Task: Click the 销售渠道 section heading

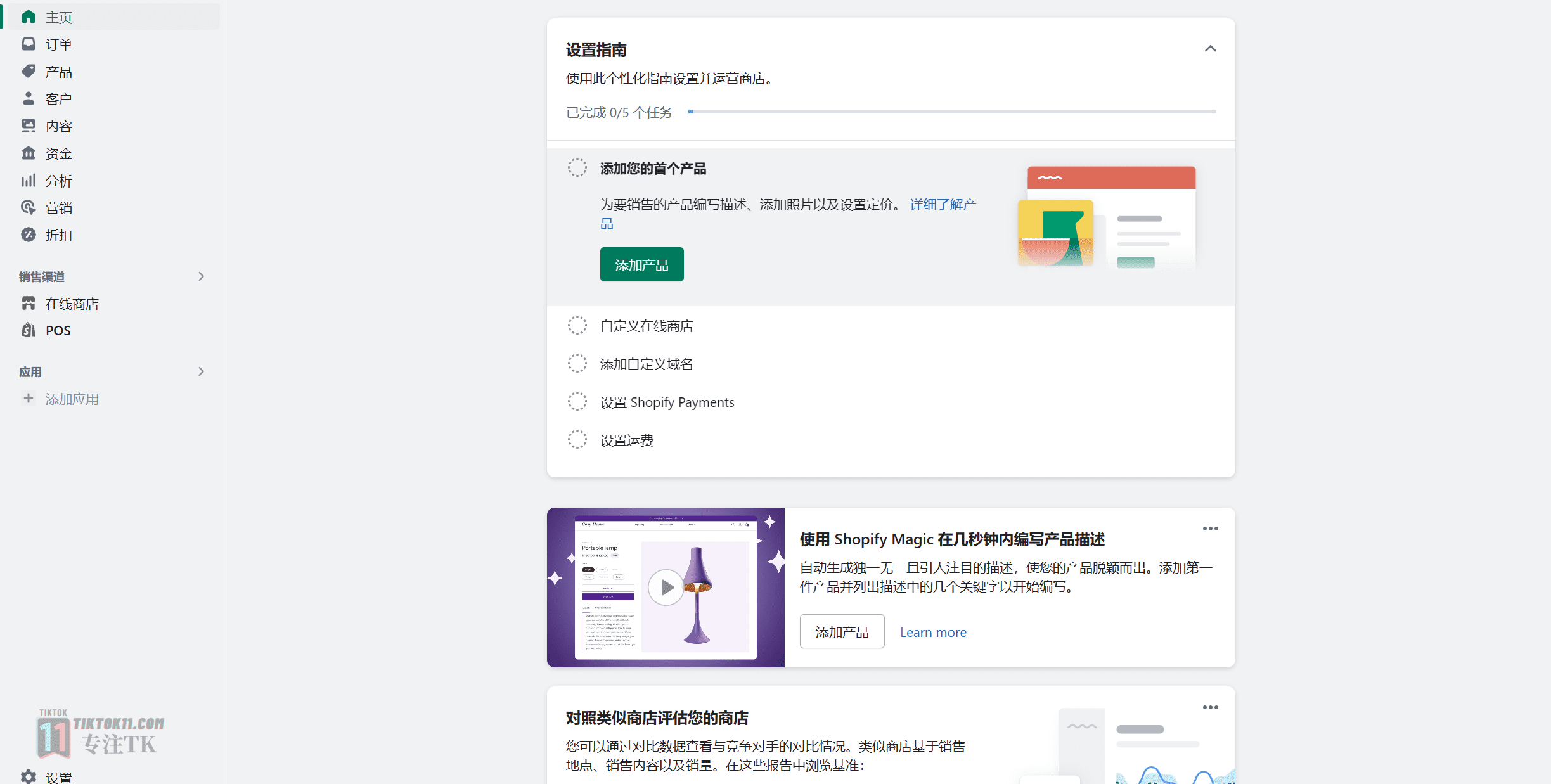Action: click(42, 276)
